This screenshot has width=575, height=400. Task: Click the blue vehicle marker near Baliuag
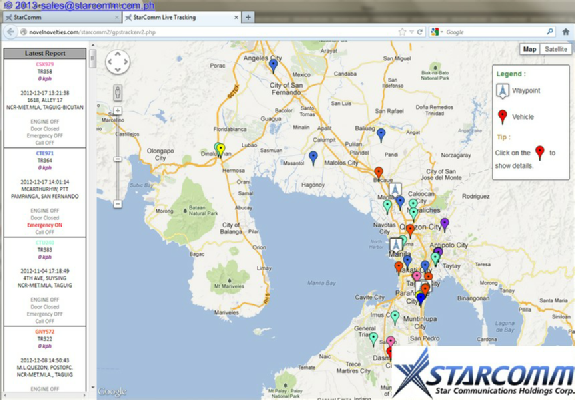(381, 135)
